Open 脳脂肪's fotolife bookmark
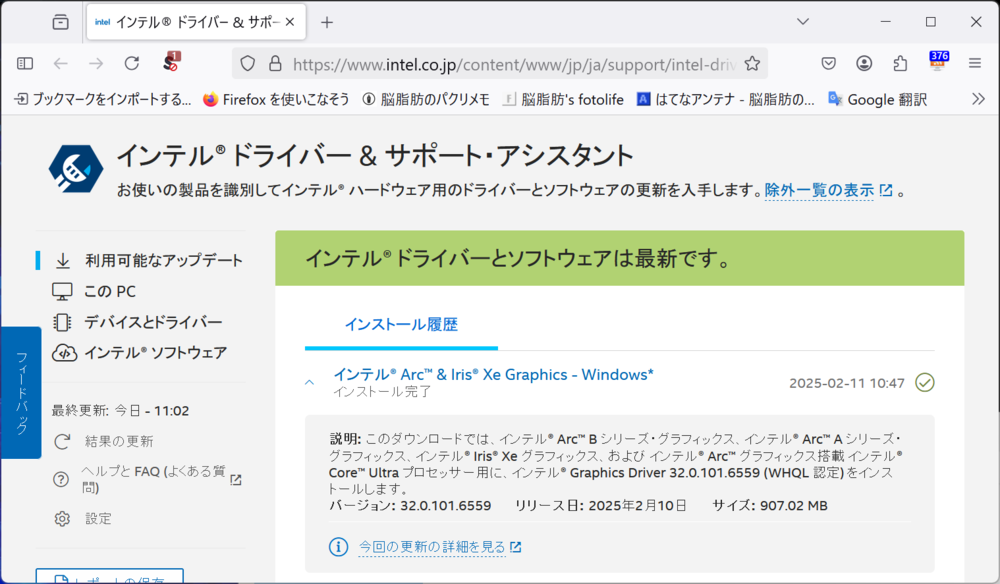Screen dimensions: 1000x584 563,99
